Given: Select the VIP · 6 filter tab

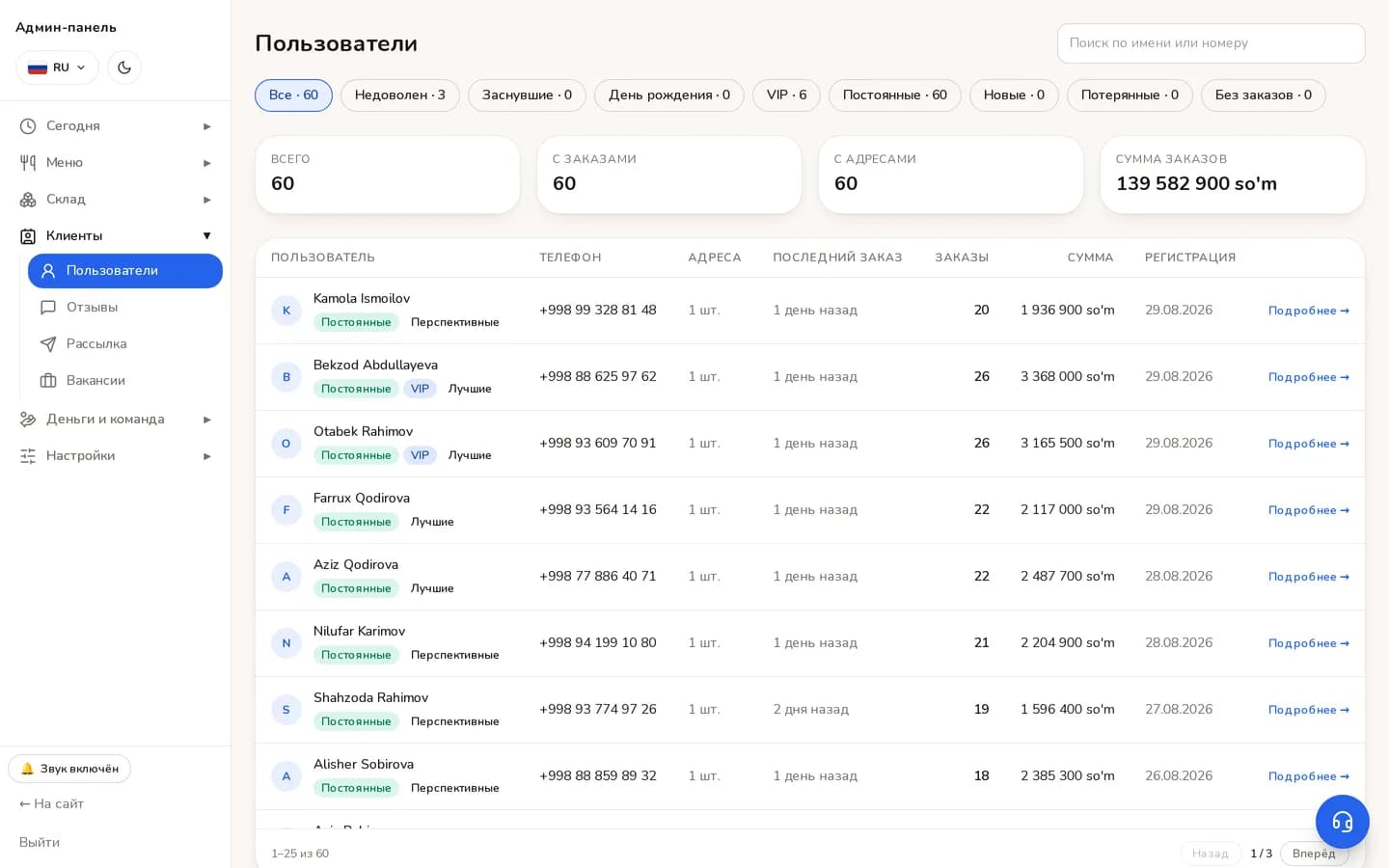Looking at the screenshot, I should (786, 95).
